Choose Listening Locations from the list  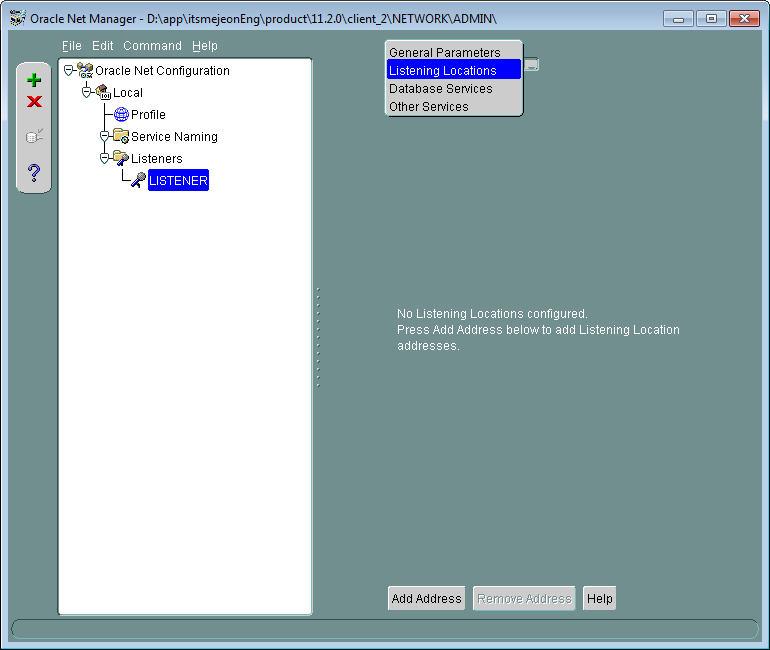454,70
